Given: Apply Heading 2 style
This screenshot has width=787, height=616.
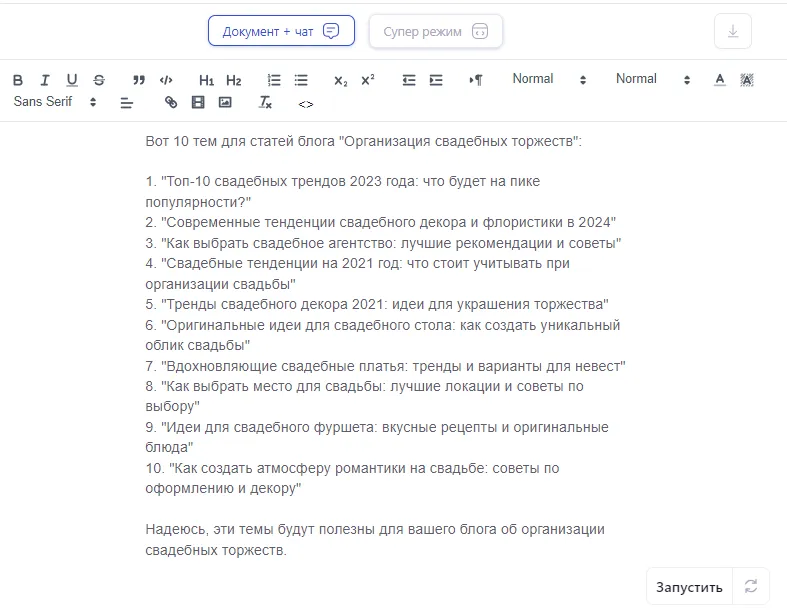Looking at the screenshot, I should click(233, 80).
